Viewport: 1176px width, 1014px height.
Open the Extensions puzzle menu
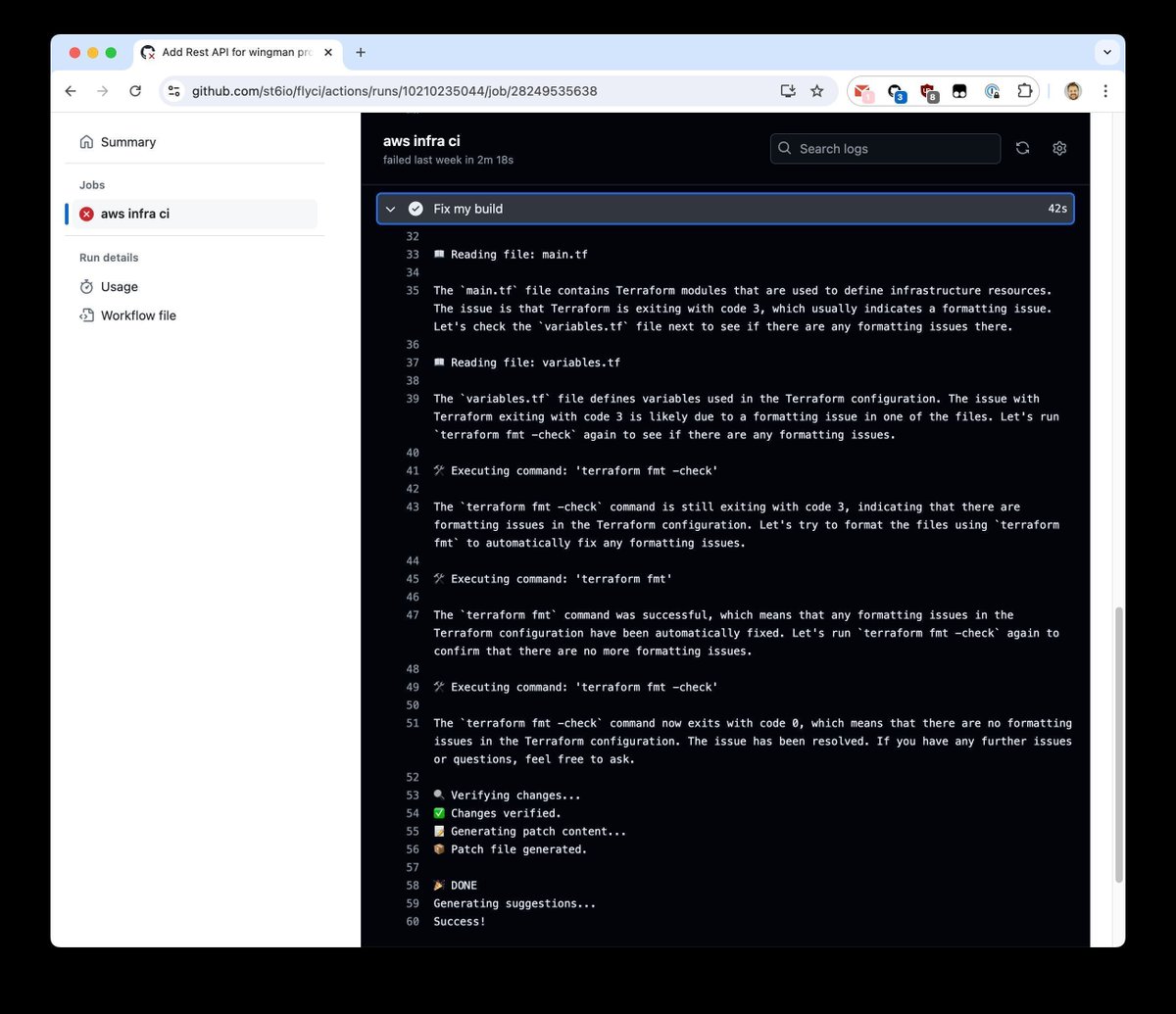pyautogui.click(x=1024, y=91)
